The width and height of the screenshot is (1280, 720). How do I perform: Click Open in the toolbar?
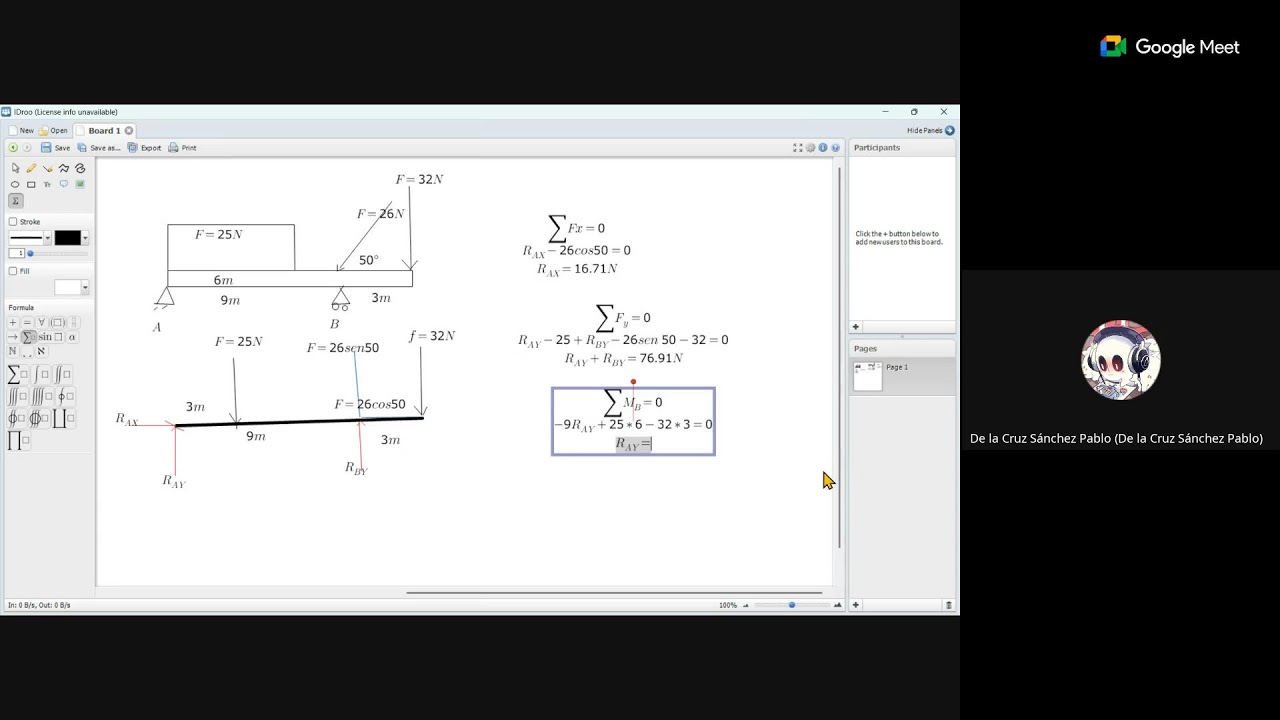(x=53, y=130)
